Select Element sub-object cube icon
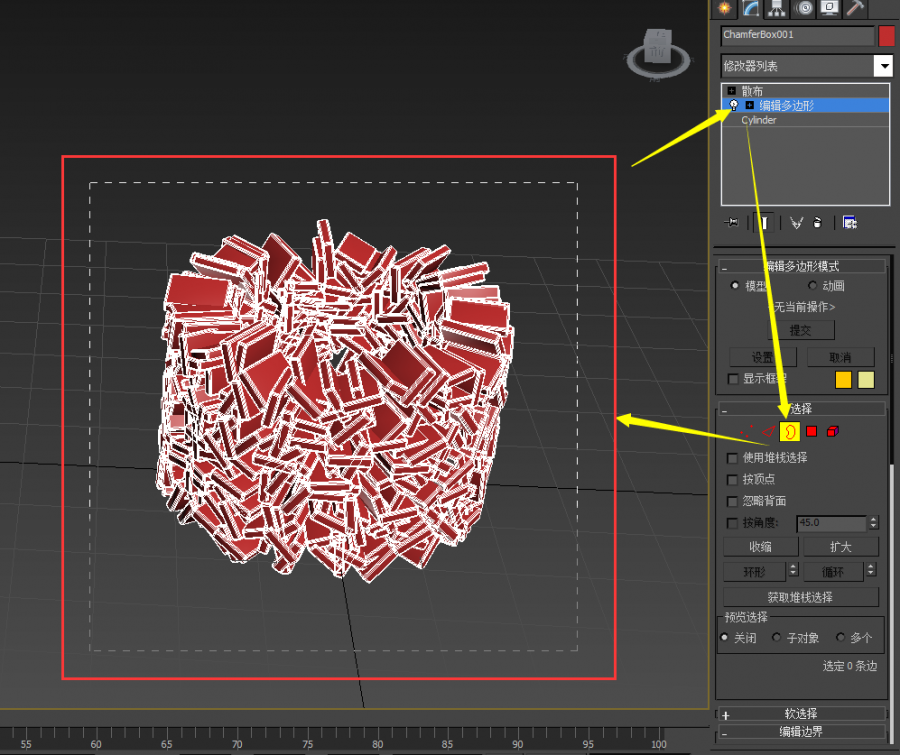 [x=832, y=432]
